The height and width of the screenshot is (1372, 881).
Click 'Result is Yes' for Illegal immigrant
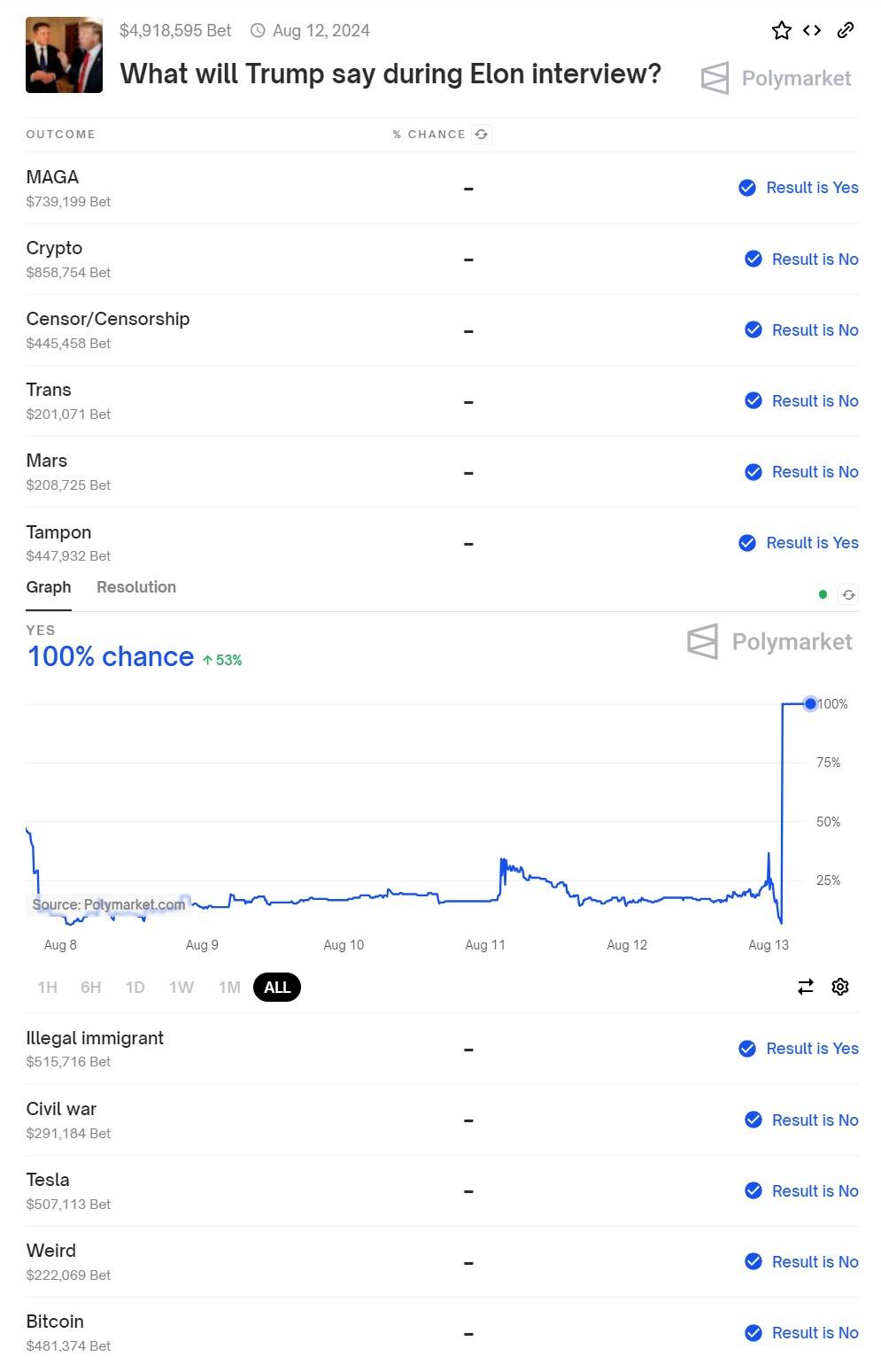coord(799,1049)
